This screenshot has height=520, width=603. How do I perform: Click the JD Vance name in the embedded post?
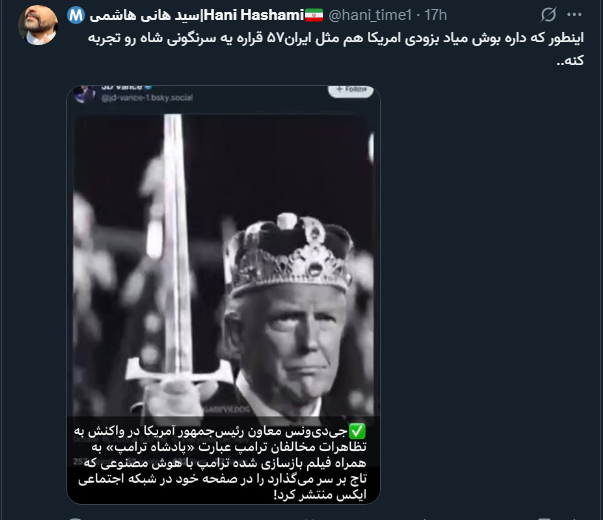pyautogui.click(x=122, y=88)
